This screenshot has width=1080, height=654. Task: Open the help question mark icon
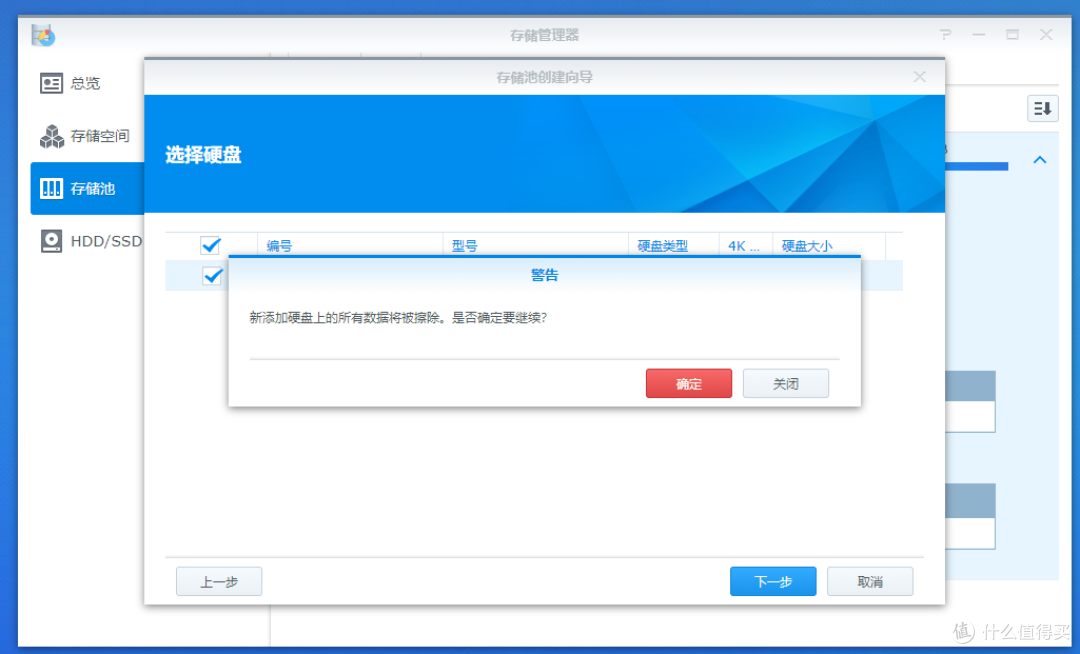pyautogui.click(x=945, y=34)
